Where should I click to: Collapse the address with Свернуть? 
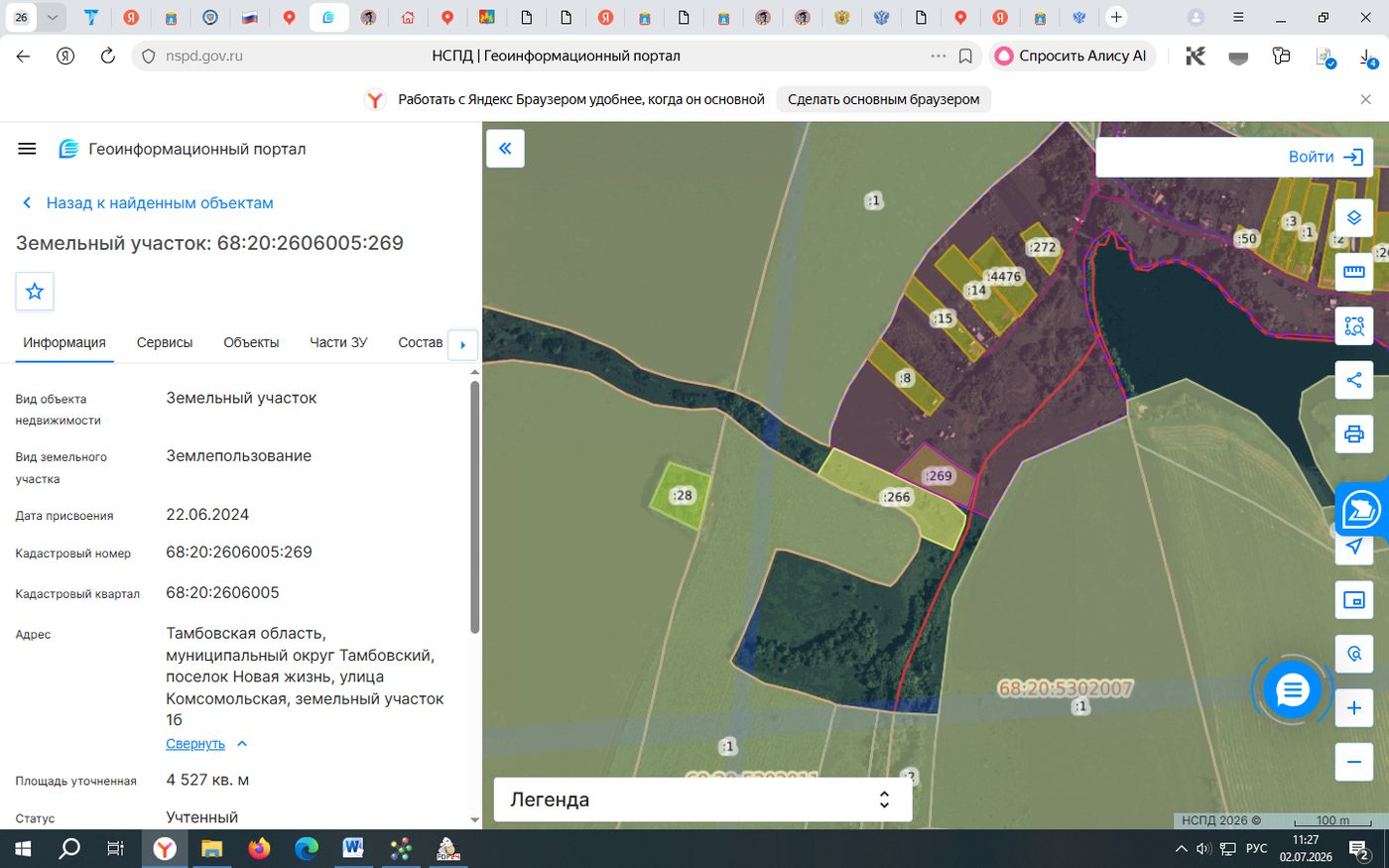[195, 744]
